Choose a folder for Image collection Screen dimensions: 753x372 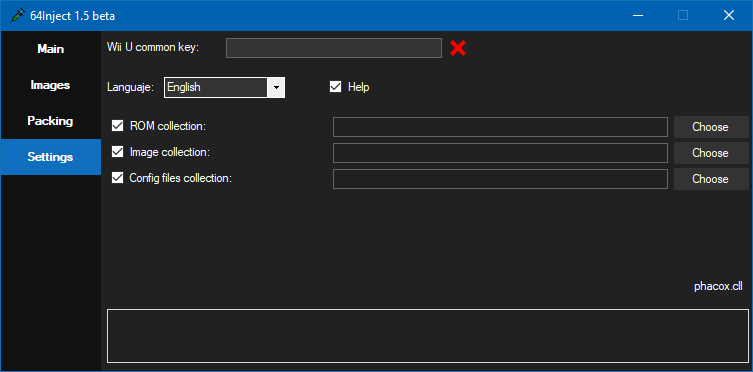click(x=711, y=153)
